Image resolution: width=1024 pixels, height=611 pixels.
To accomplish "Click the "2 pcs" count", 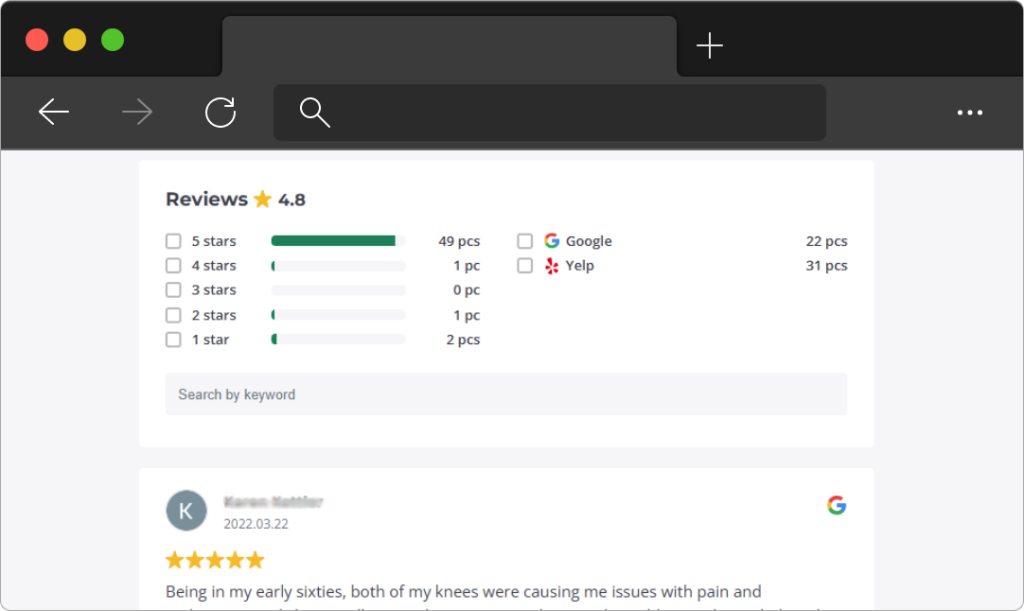I will [463, 339].
